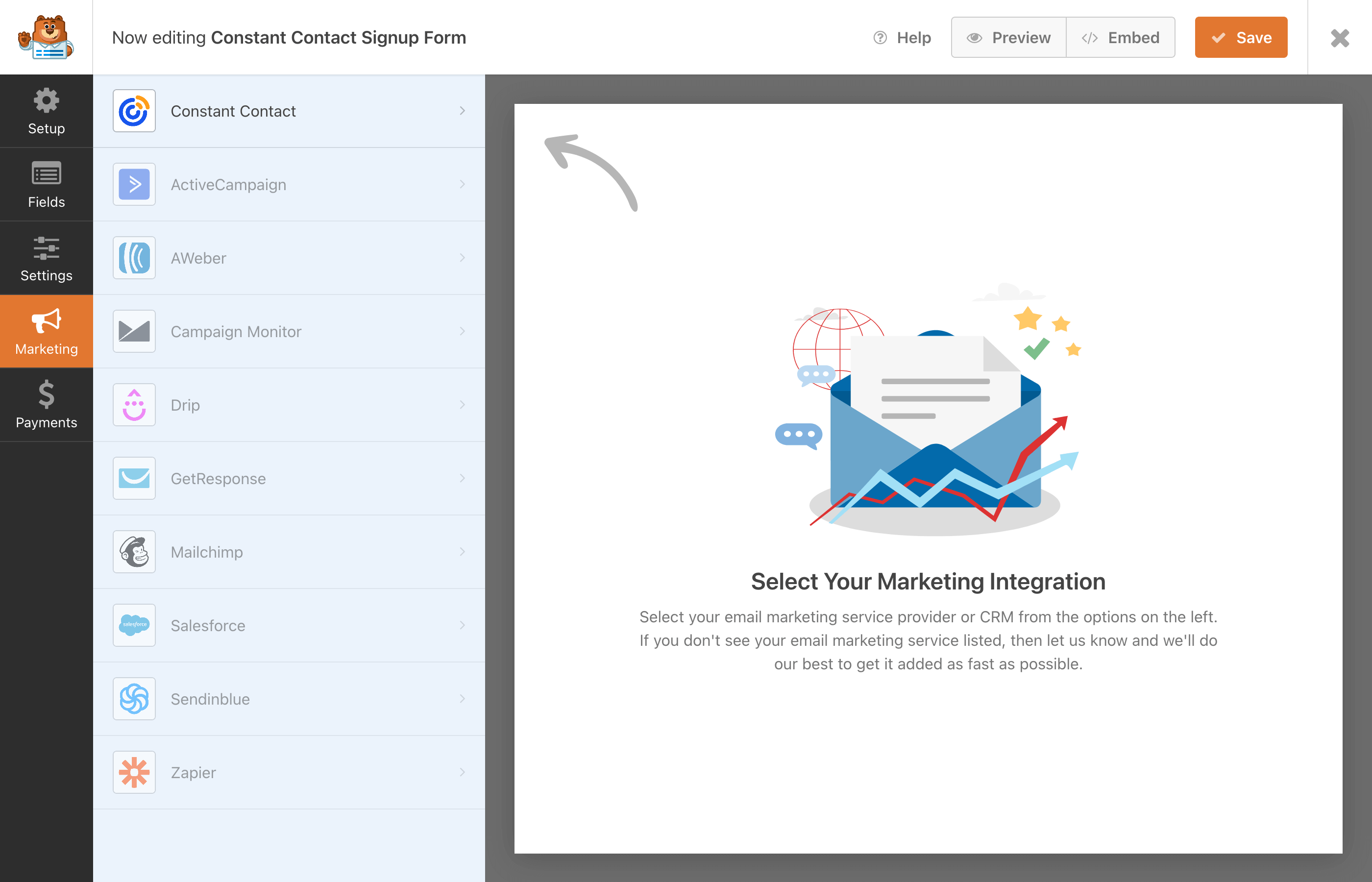Screen dimensions: 1372x882
Task: Expand the Constant Contact chevron arrow
Action: (x=462, y=111)
